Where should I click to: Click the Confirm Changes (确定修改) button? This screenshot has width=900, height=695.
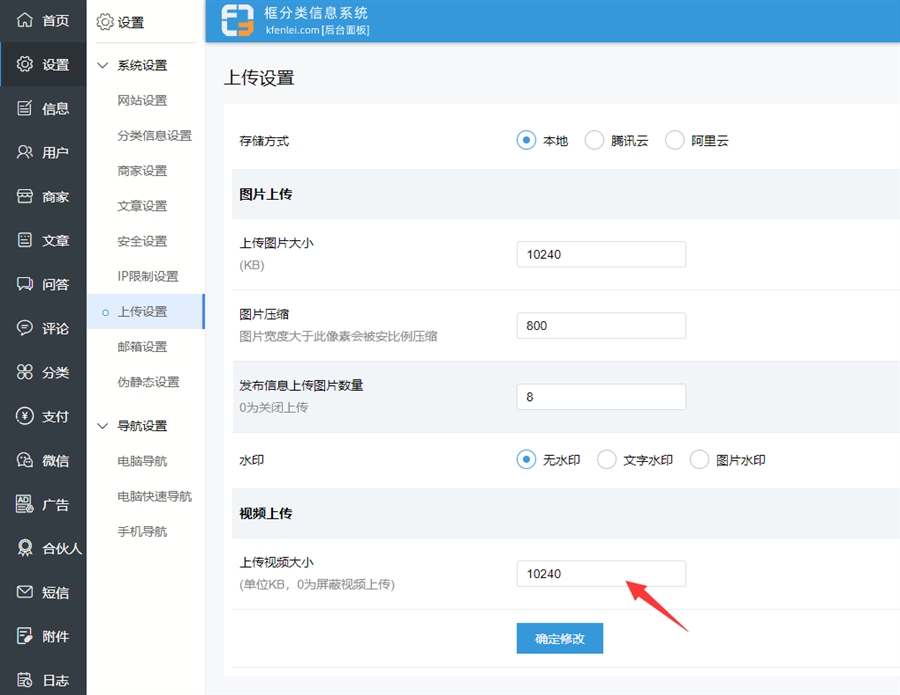[559, 638]
